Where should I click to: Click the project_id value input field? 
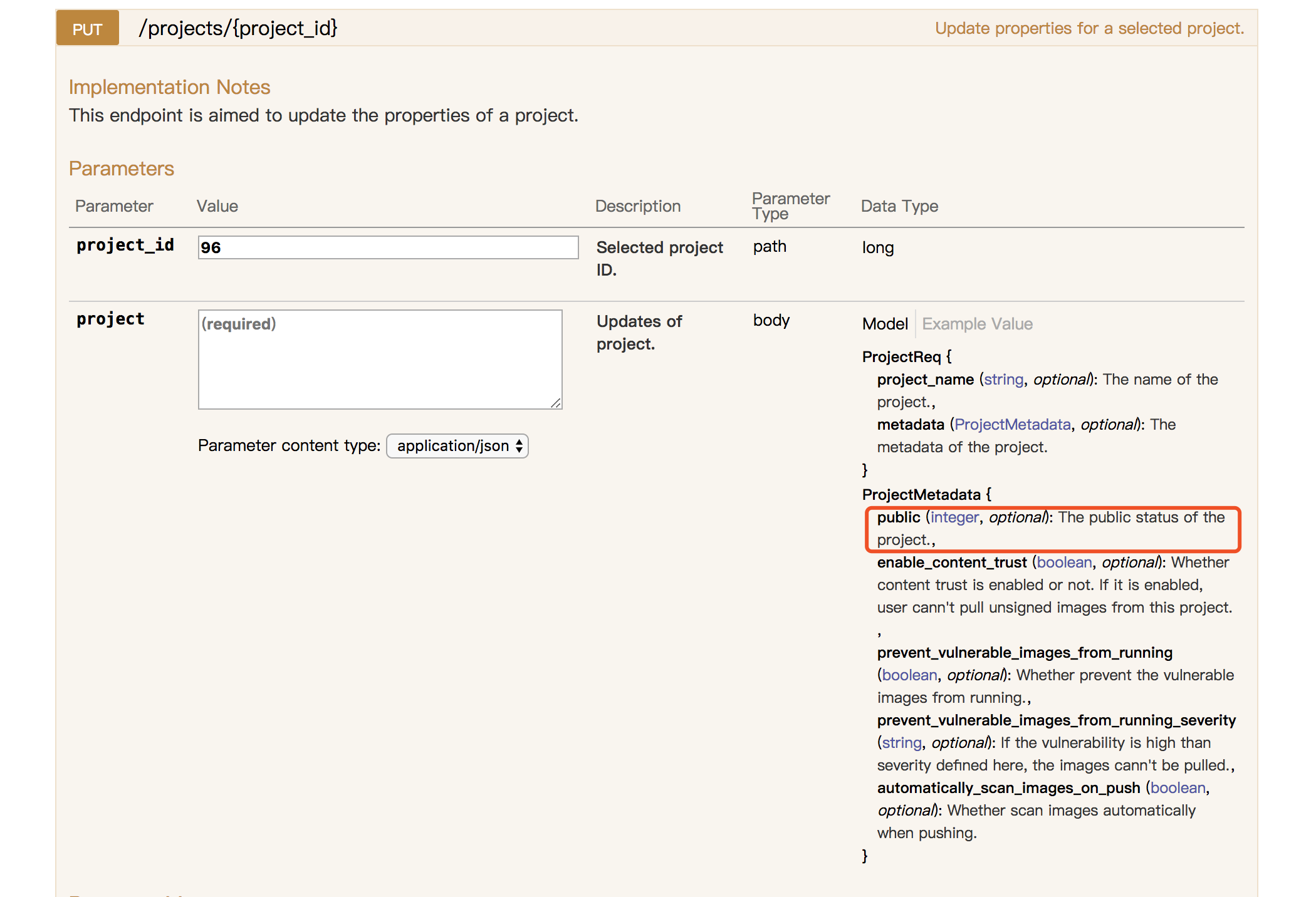pyautogui.click(x=388, y=247)
